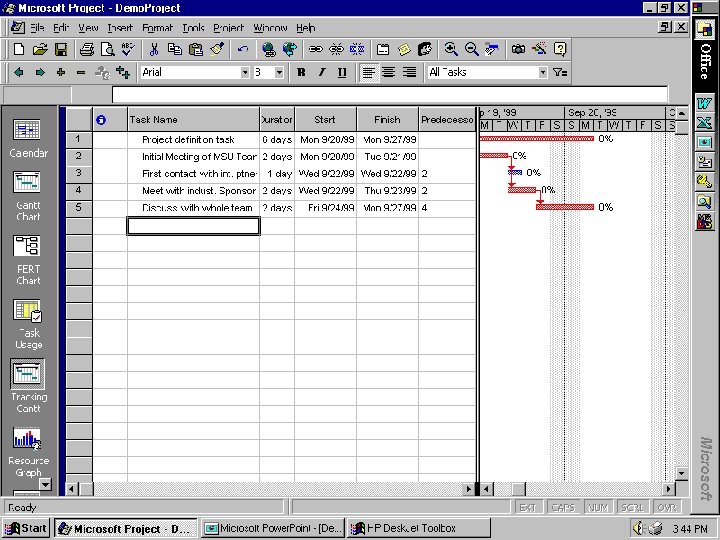The width and height of the screenshot is (720, 540).
Task: Click the Indent right arrow icon
Action: (x=40, y=72)
